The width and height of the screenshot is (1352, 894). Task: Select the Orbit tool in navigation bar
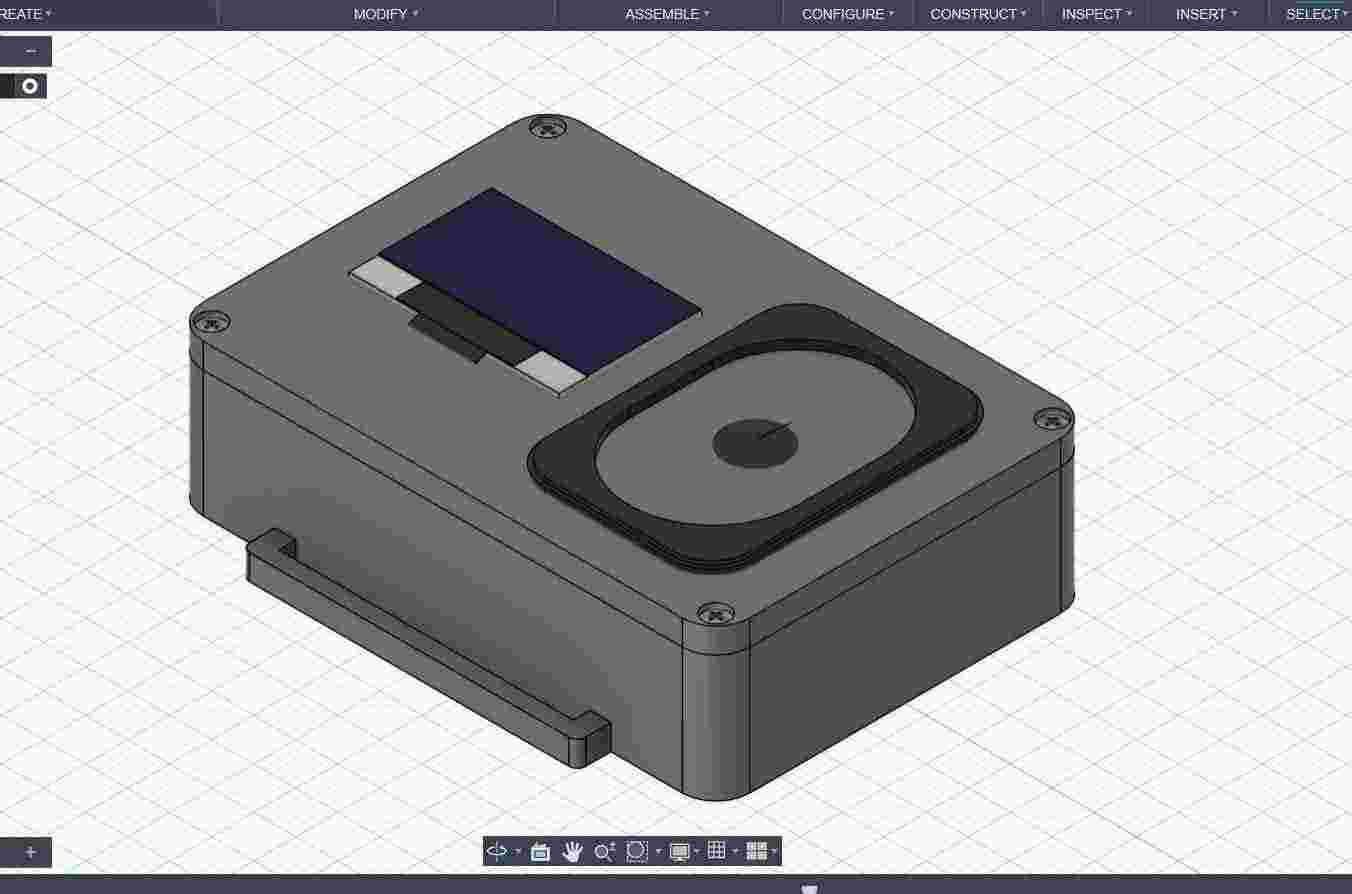click(496, 851)
